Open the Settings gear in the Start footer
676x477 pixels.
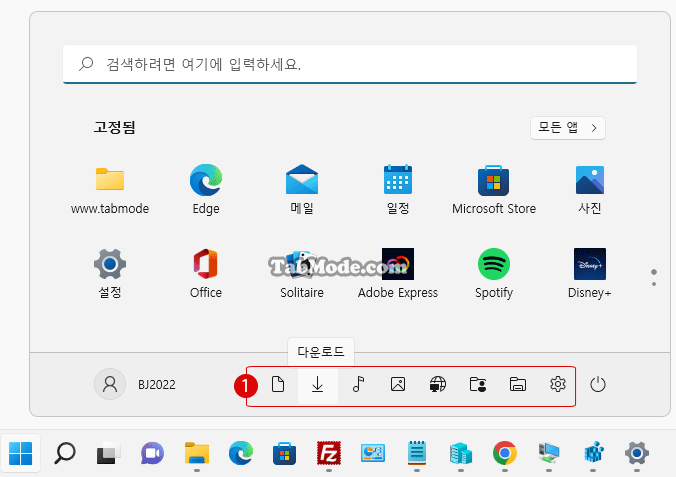click(x=558, y=384)
